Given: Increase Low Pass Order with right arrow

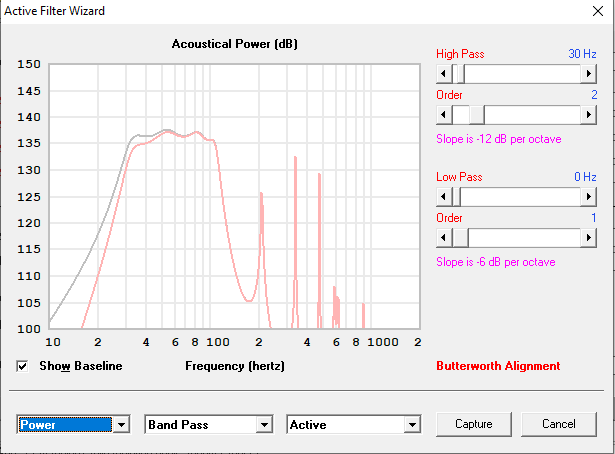Looking at the screenshot, I should [588, 238].
